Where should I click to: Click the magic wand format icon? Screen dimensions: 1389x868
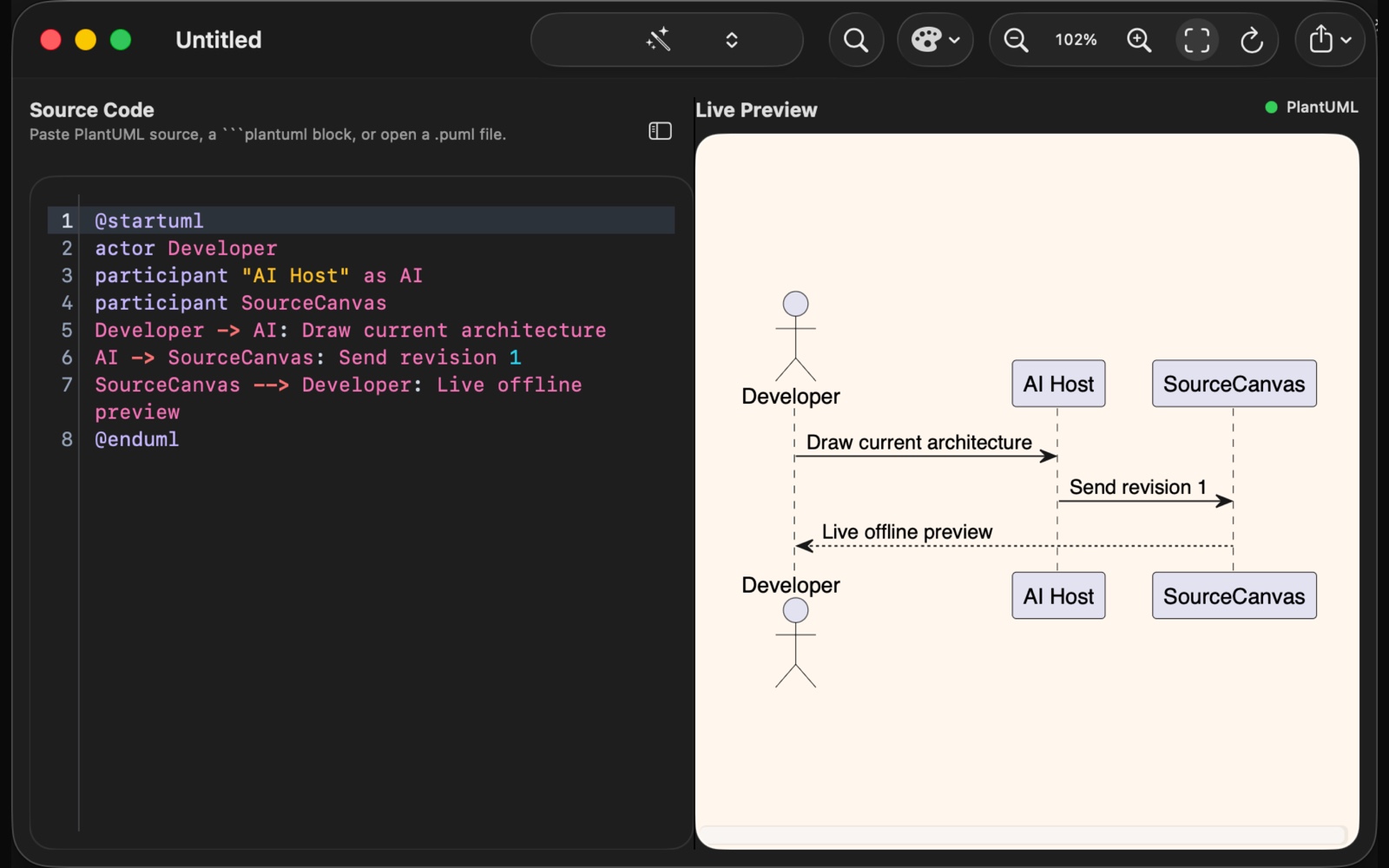658,39
